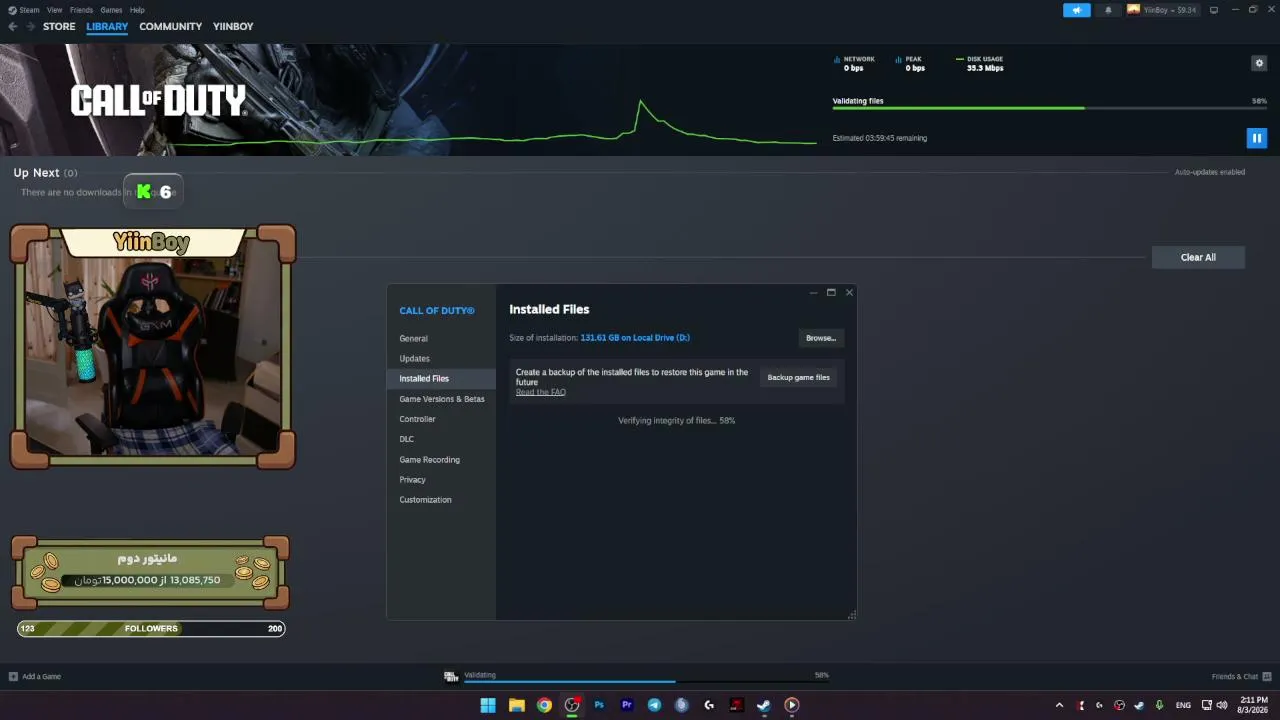1280x720 pixels.
Task: Switch to the LIBRARY tab
Action: 107,26
